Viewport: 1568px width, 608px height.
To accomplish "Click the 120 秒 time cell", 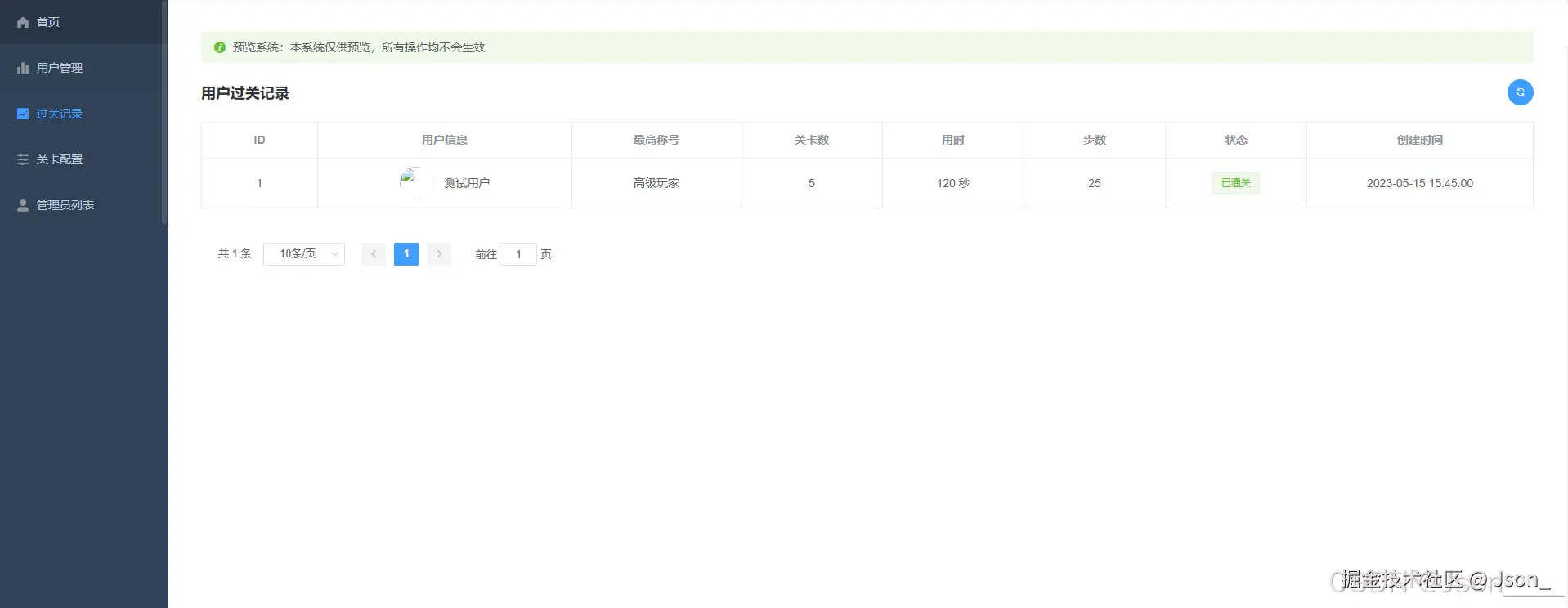I will click(x=953, y=183).
